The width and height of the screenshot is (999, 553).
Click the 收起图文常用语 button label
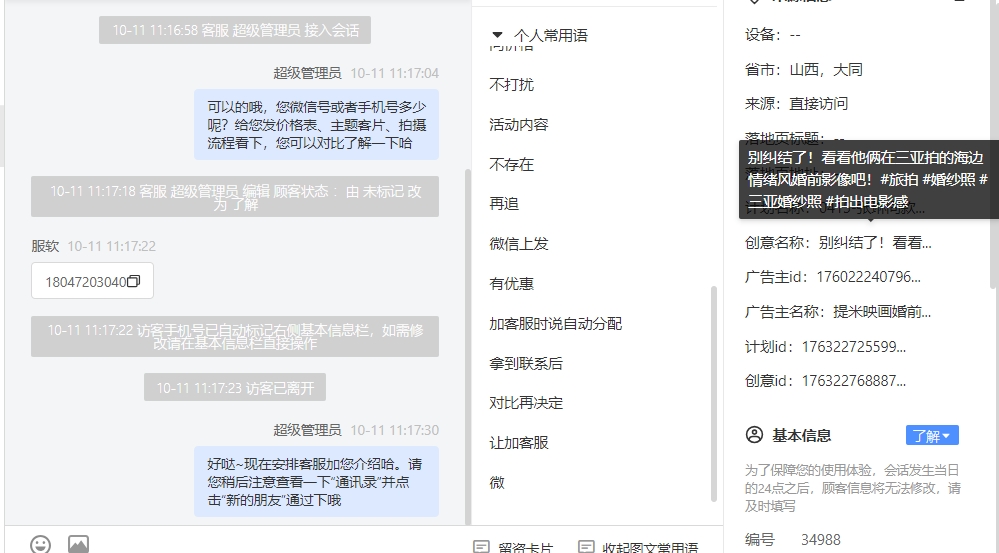(650, 547)
